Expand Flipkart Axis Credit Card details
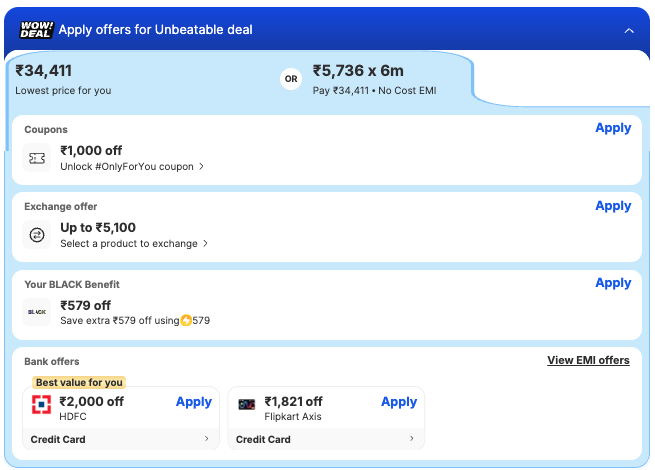 [x=412, y=439]
